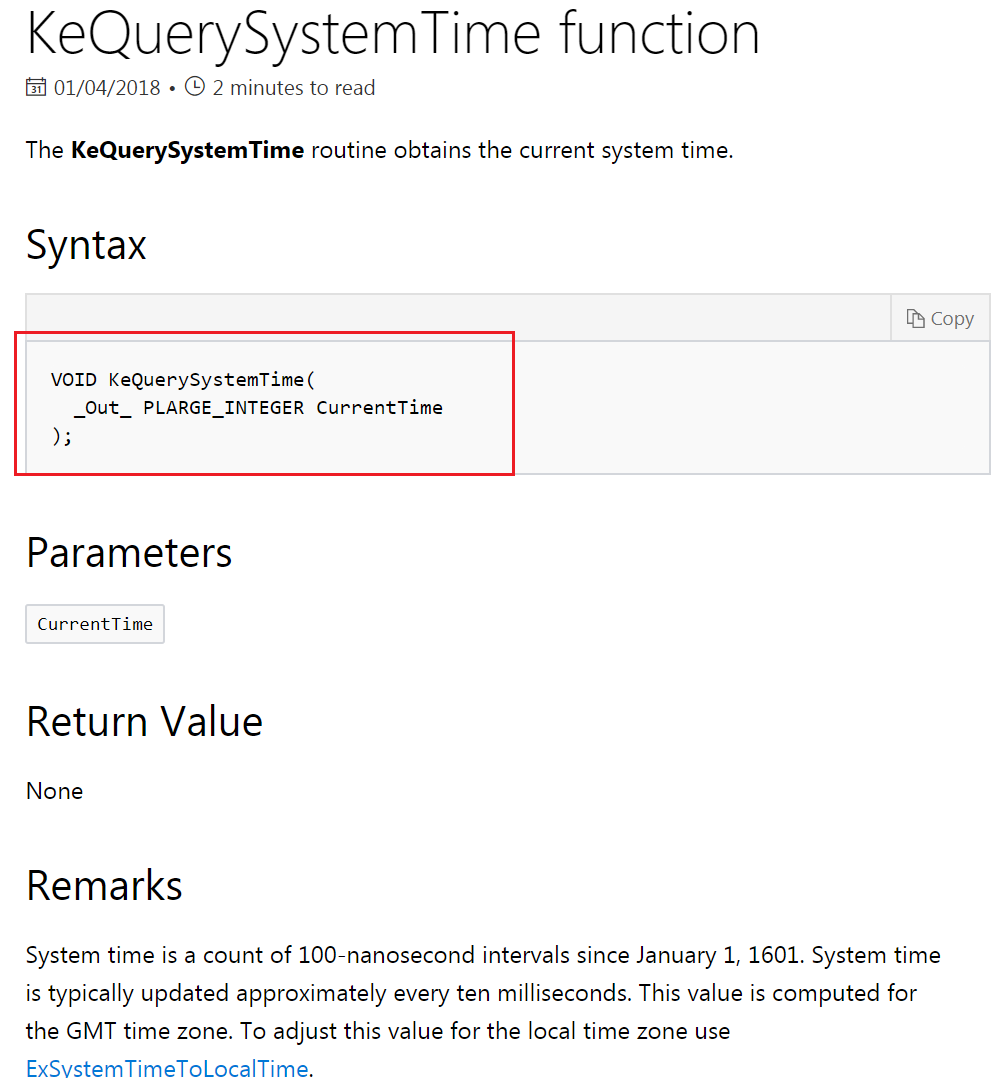
Task: Click the KeQuerySystemTime function page title
Action: pos(393,33)
